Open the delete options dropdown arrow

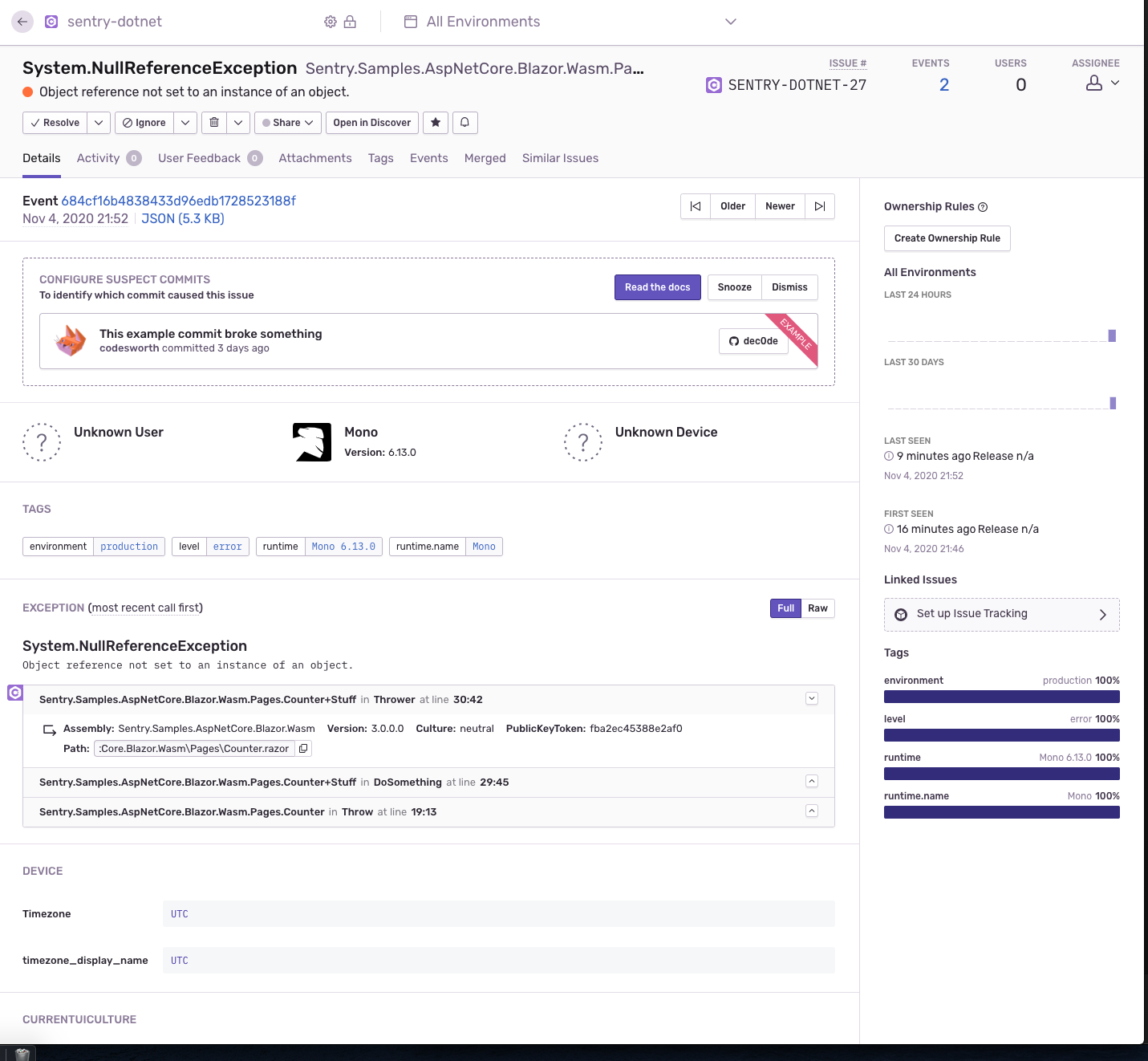click(x=238, y=123)
